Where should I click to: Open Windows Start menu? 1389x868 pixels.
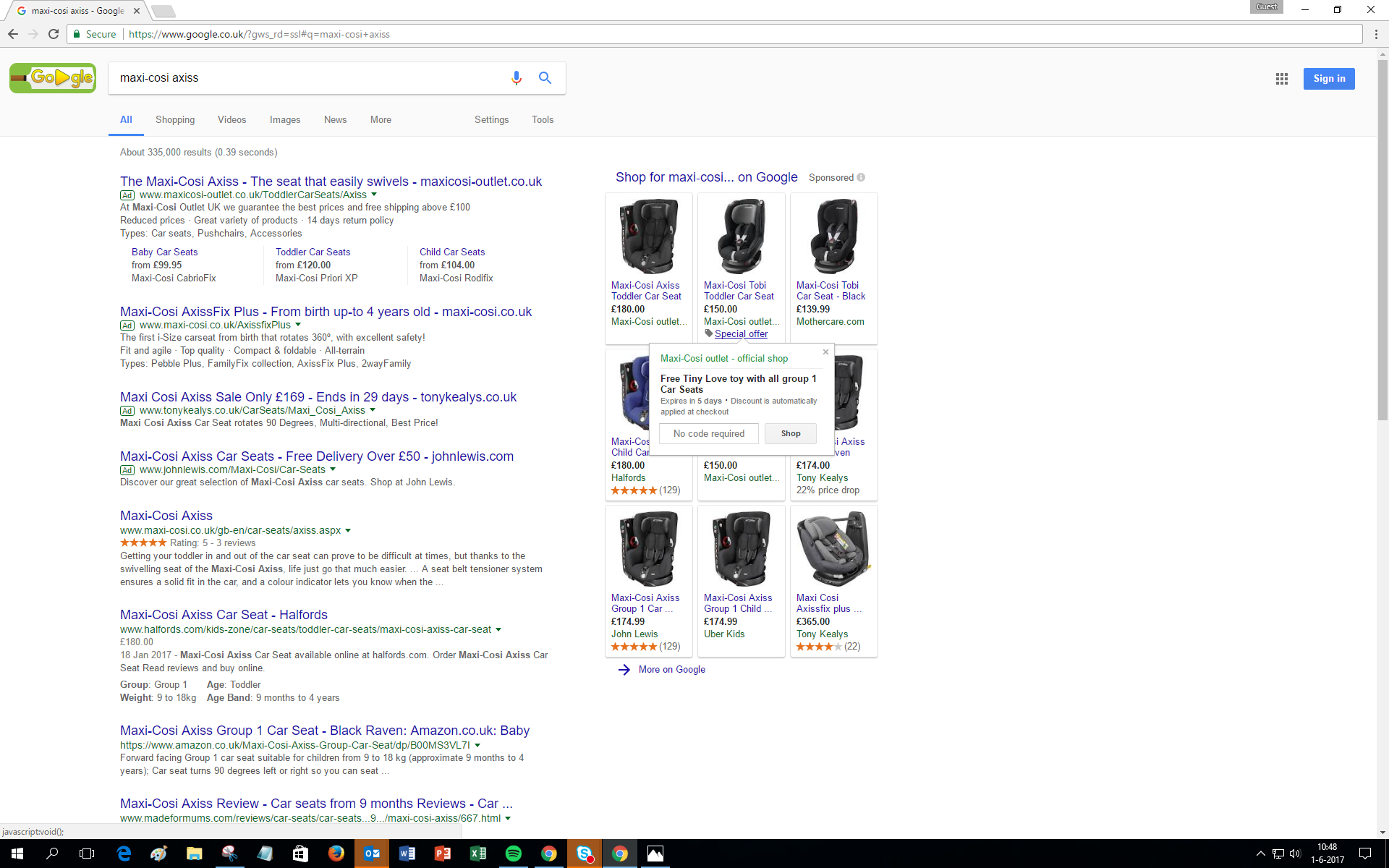click(17, 854)
